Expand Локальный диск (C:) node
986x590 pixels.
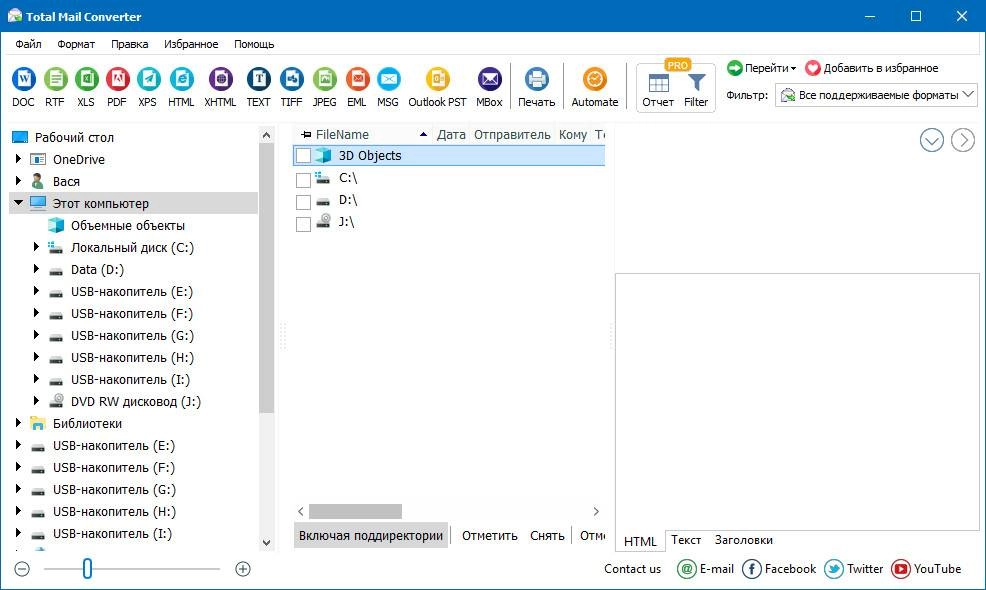(x=36, y=247)
